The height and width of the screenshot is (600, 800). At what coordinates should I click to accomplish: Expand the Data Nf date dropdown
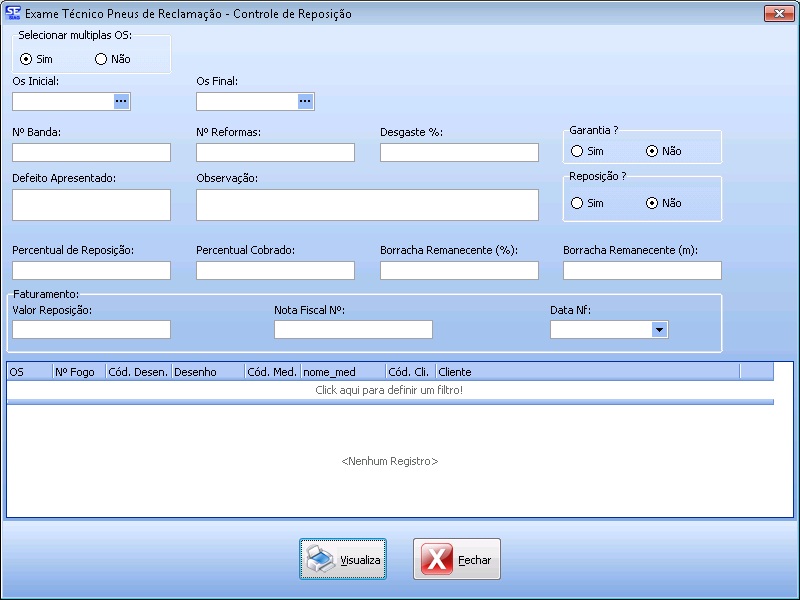pos(659,329)
